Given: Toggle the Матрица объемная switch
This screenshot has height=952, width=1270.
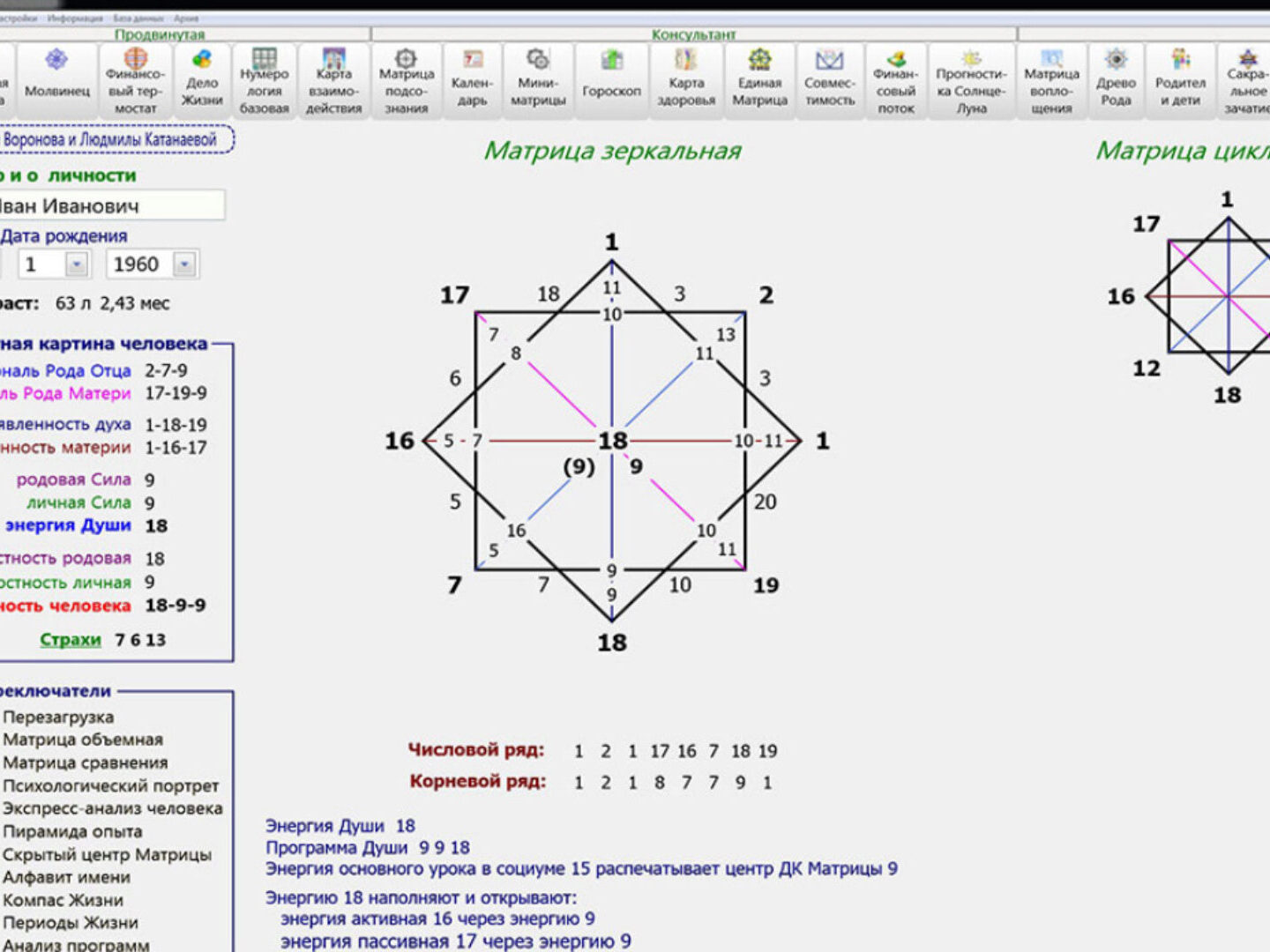Looking at the screenshot, I should click(x=83, y=740).
